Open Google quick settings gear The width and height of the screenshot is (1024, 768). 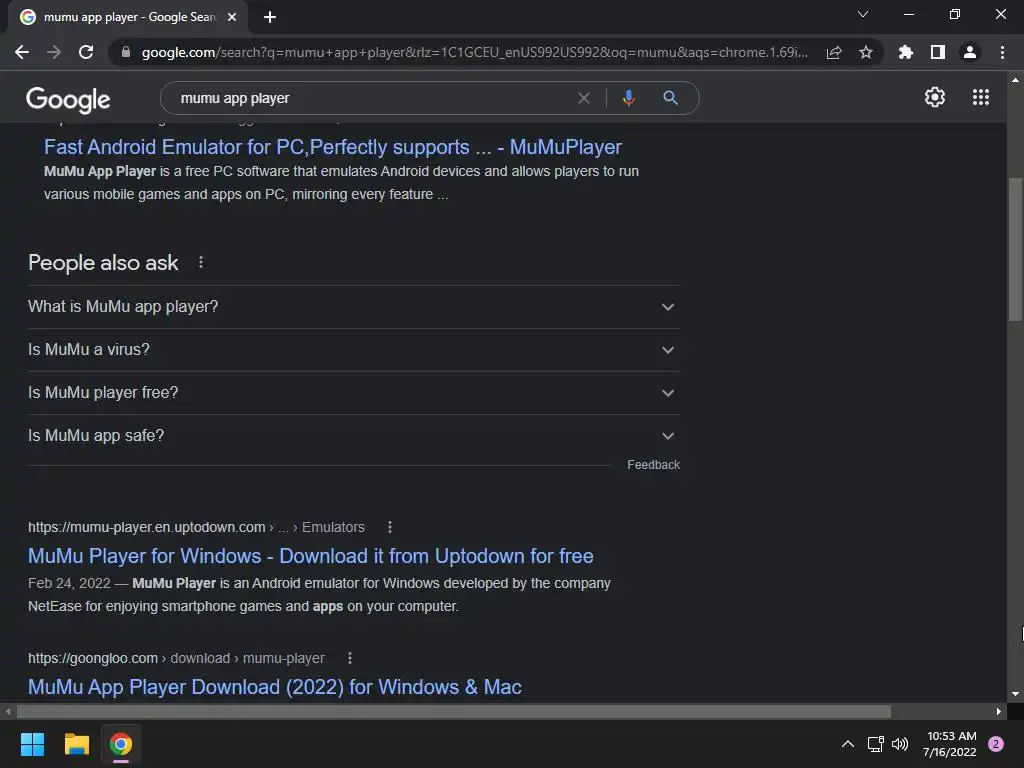pos(935,97)
